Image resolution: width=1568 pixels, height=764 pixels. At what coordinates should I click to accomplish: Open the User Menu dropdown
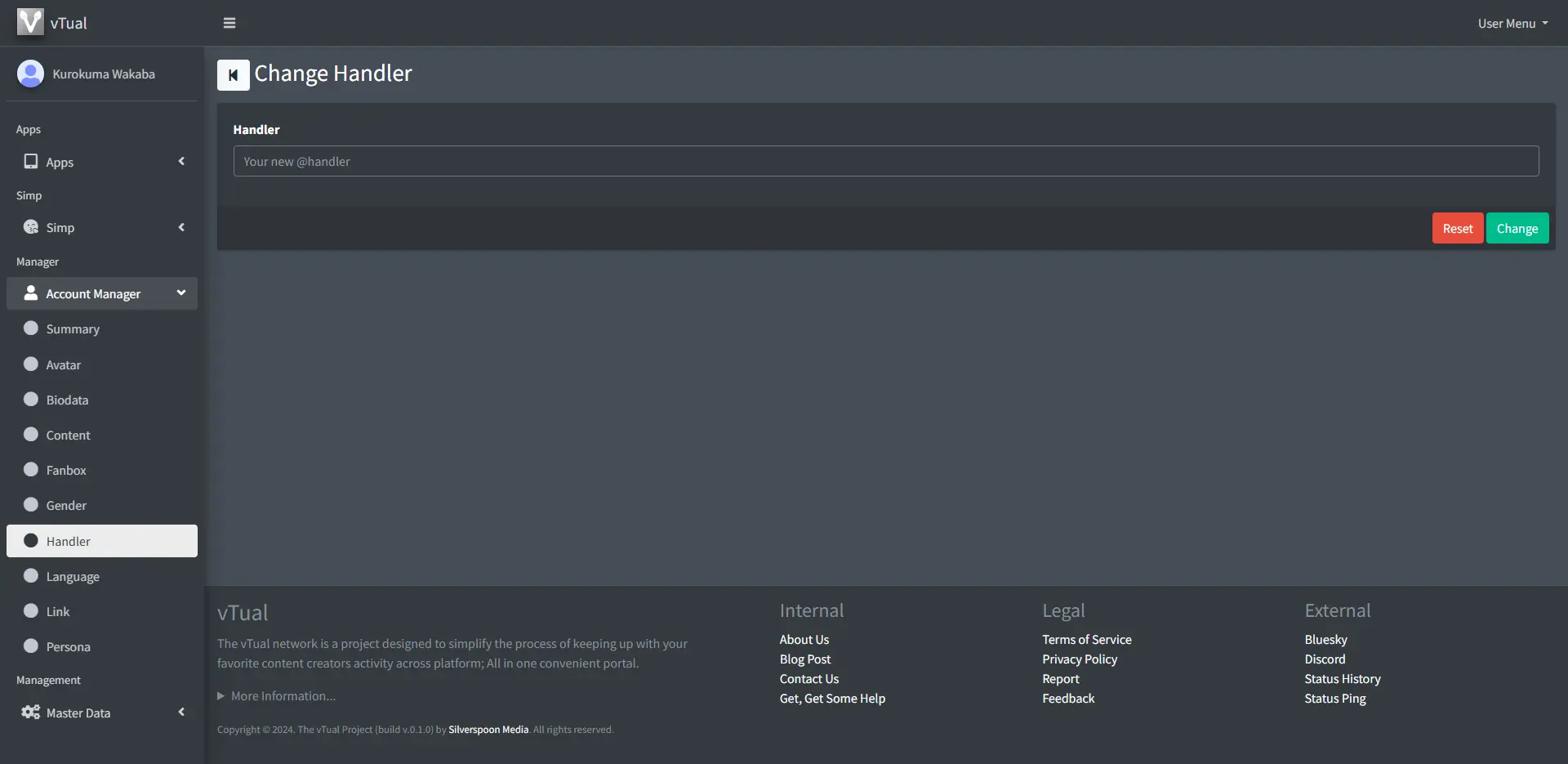click(x=1512, y=24)
